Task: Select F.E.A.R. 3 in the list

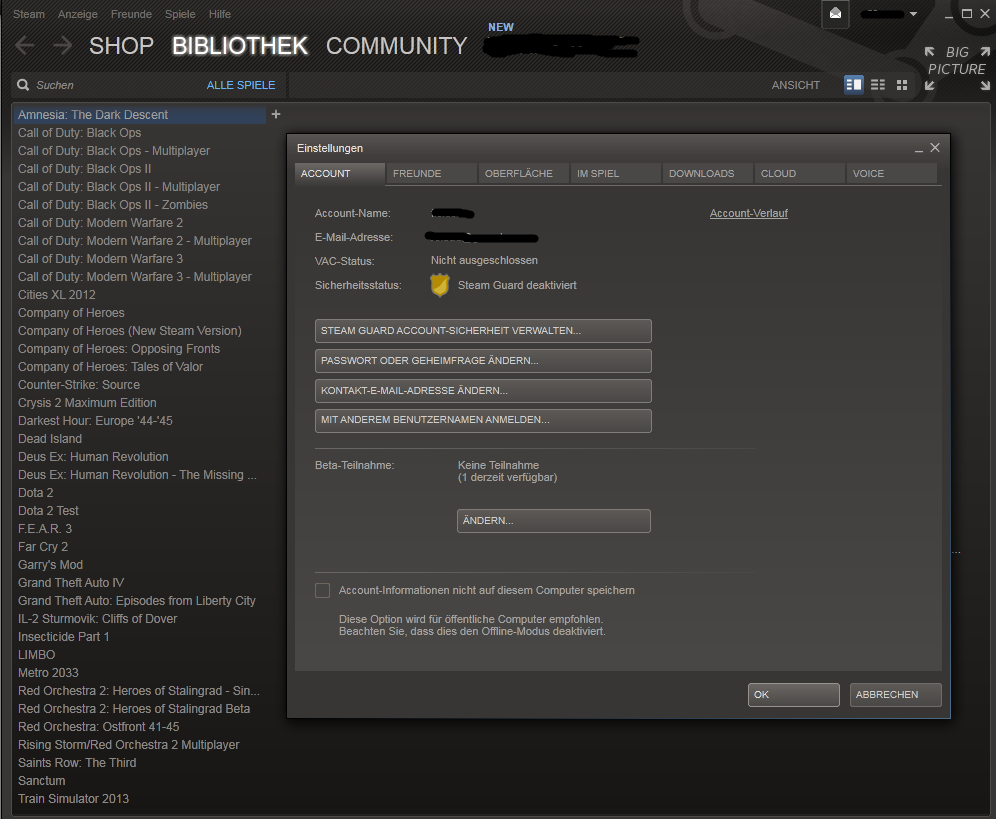Action: (x=45, y=529)
